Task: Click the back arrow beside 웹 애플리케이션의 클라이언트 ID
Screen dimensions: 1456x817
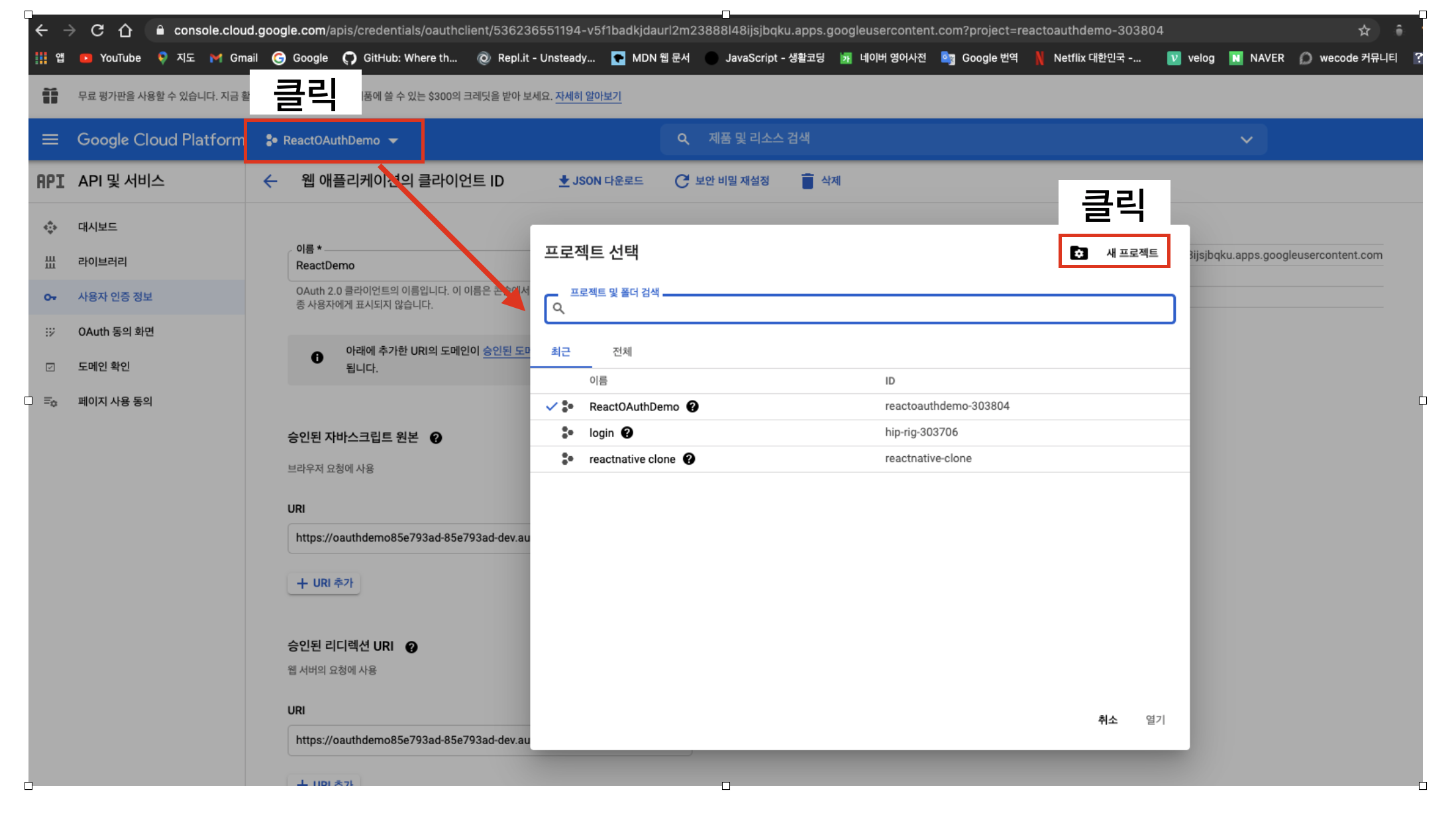Action: (x=270, y=181)
